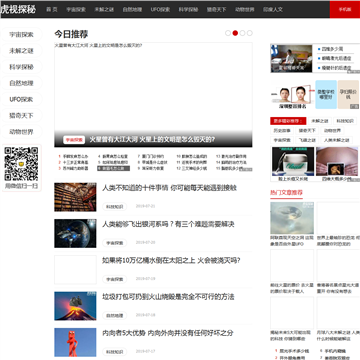360x360 pixels.
Task: Open 科学探秘 in top navigation bar
Action: (188, 9)
